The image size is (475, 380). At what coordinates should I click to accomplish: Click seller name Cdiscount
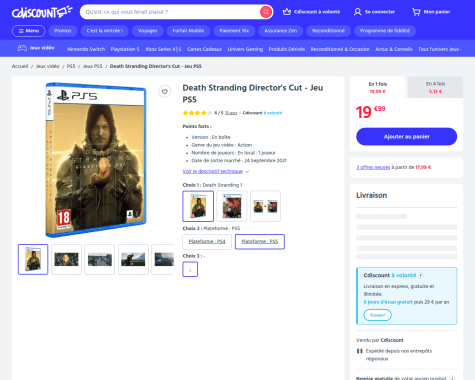[x=392, y=340]
